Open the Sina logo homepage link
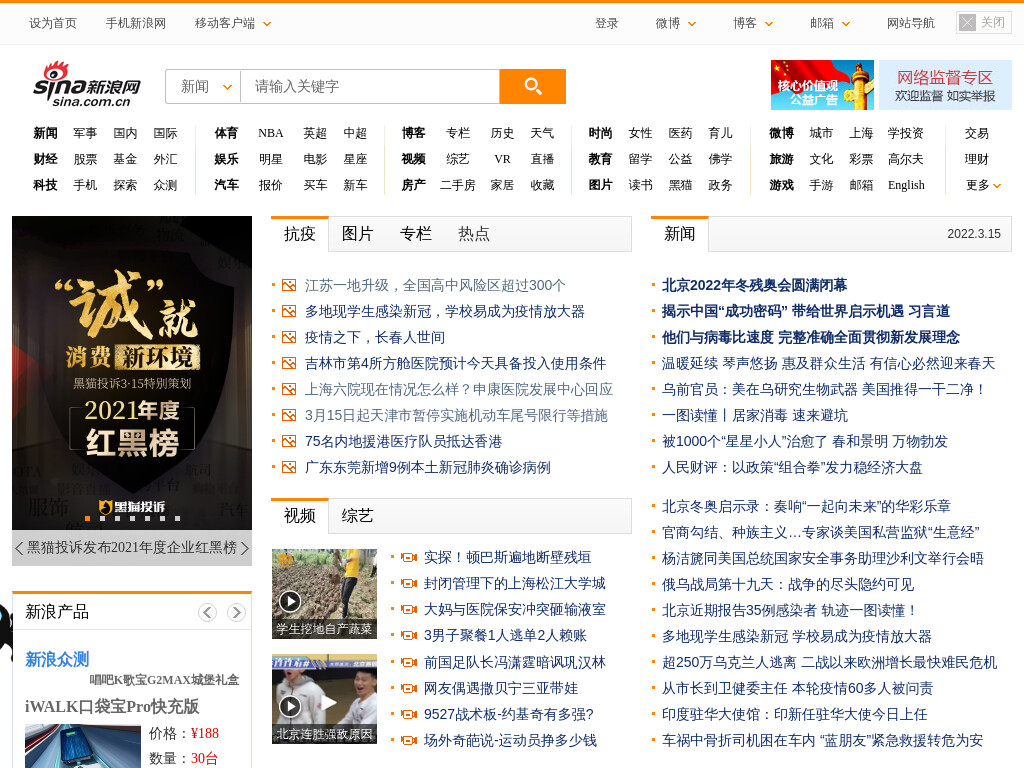This screenshot has height=768, width=1024. click(x=87, y=85)
